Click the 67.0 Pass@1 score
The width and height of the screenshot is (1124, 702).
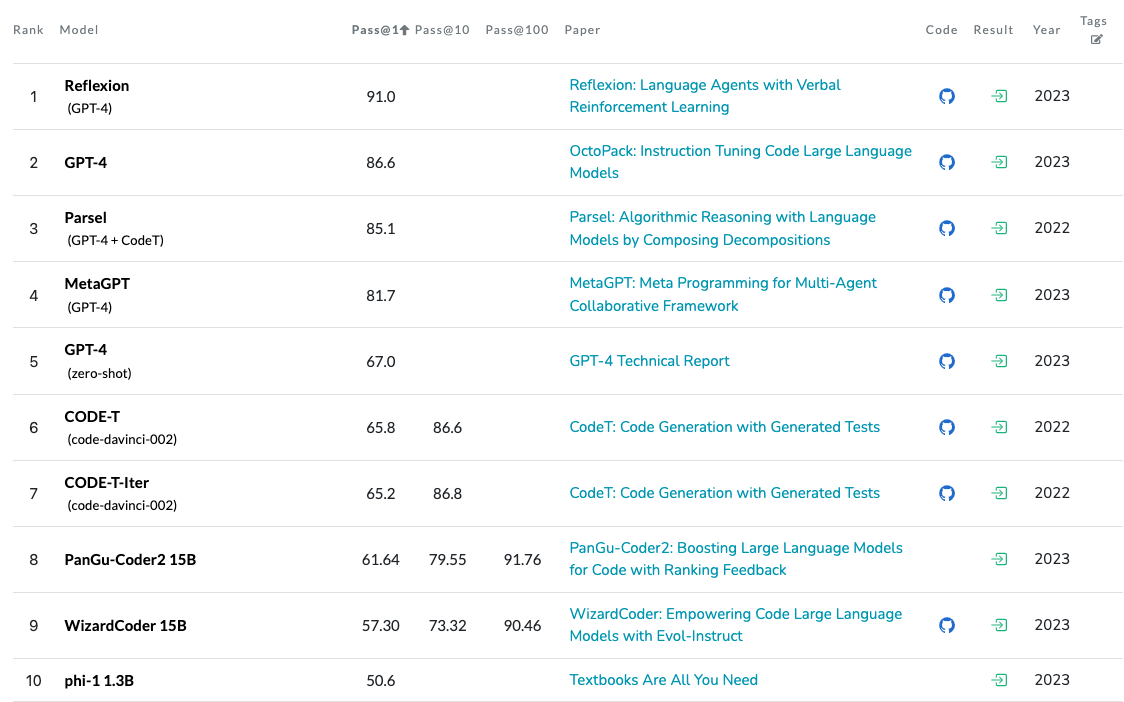(x=381, y=361)
